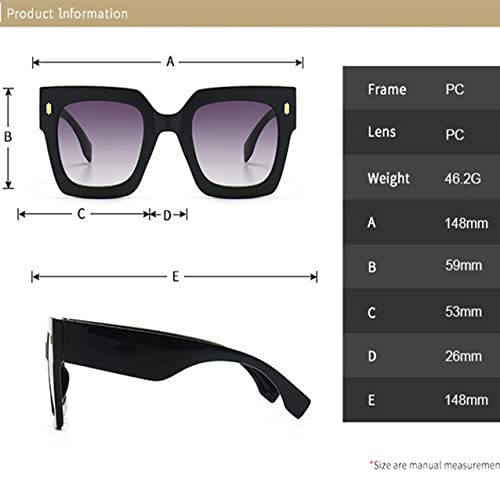
Task: Click the front view sunglasses image
Action: (168, 142)
